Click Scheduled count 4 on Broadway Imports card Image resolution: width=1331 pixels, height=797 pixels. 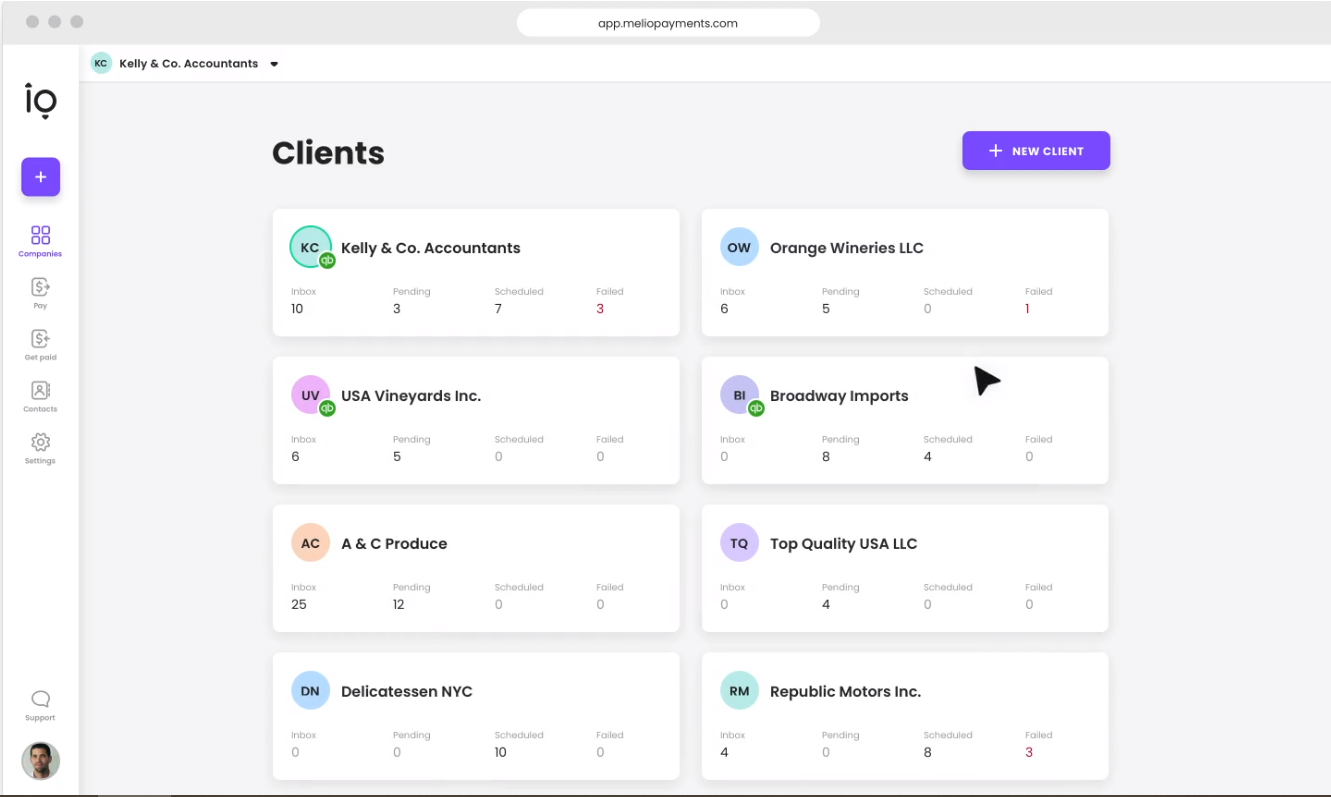pyautogui.click(x=928, y=457)
